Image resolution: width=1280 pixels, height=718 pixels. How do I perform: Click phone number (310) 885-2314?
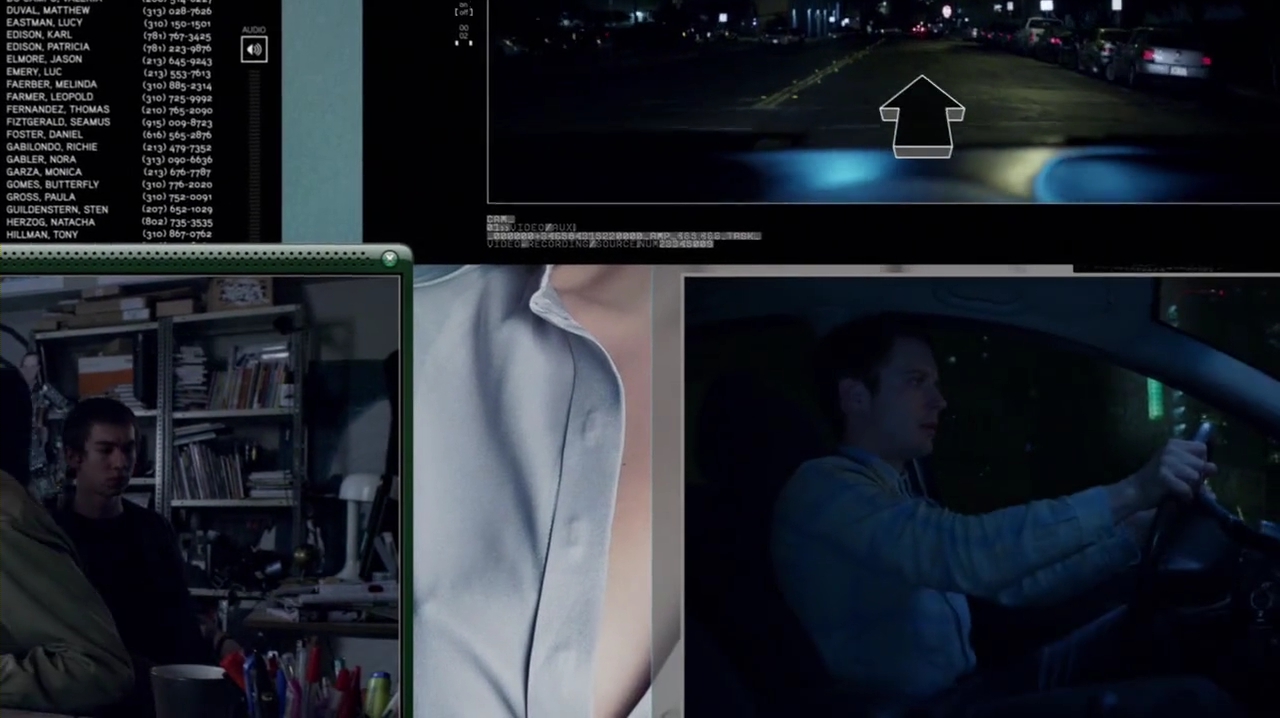(177, 85)
